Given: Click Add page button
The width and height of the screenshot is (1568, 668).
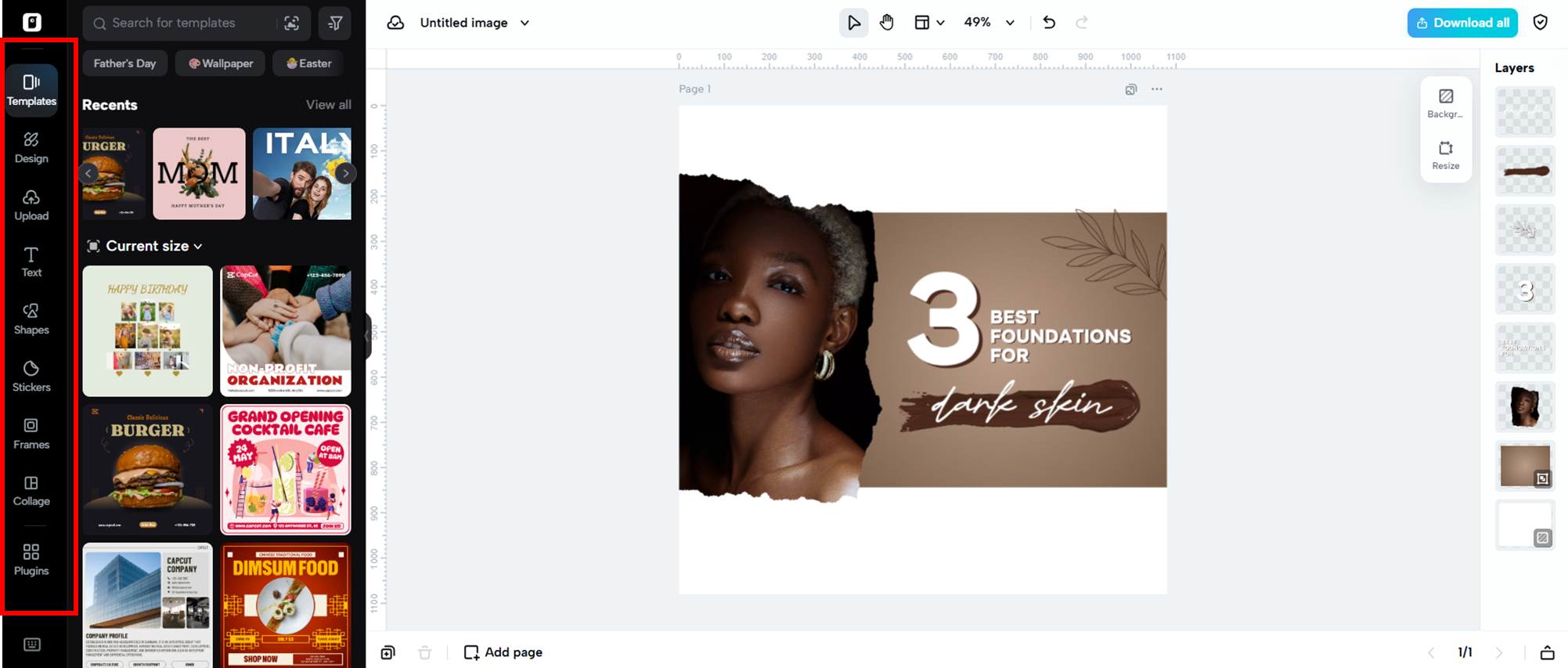Looking at the screenshot, I should (503, 652).
